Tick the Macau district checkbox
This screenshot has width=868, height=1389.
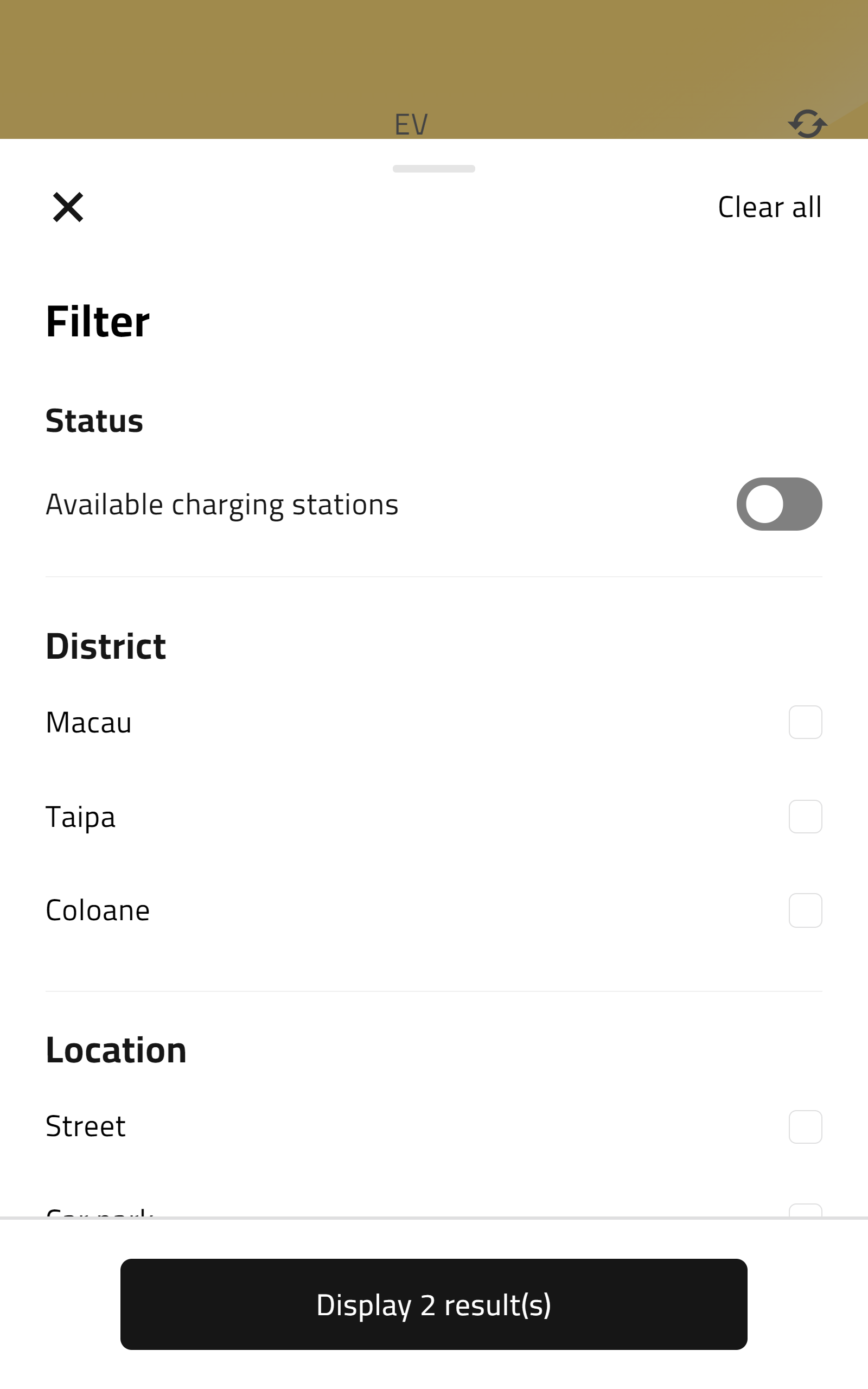coord(806,722)
